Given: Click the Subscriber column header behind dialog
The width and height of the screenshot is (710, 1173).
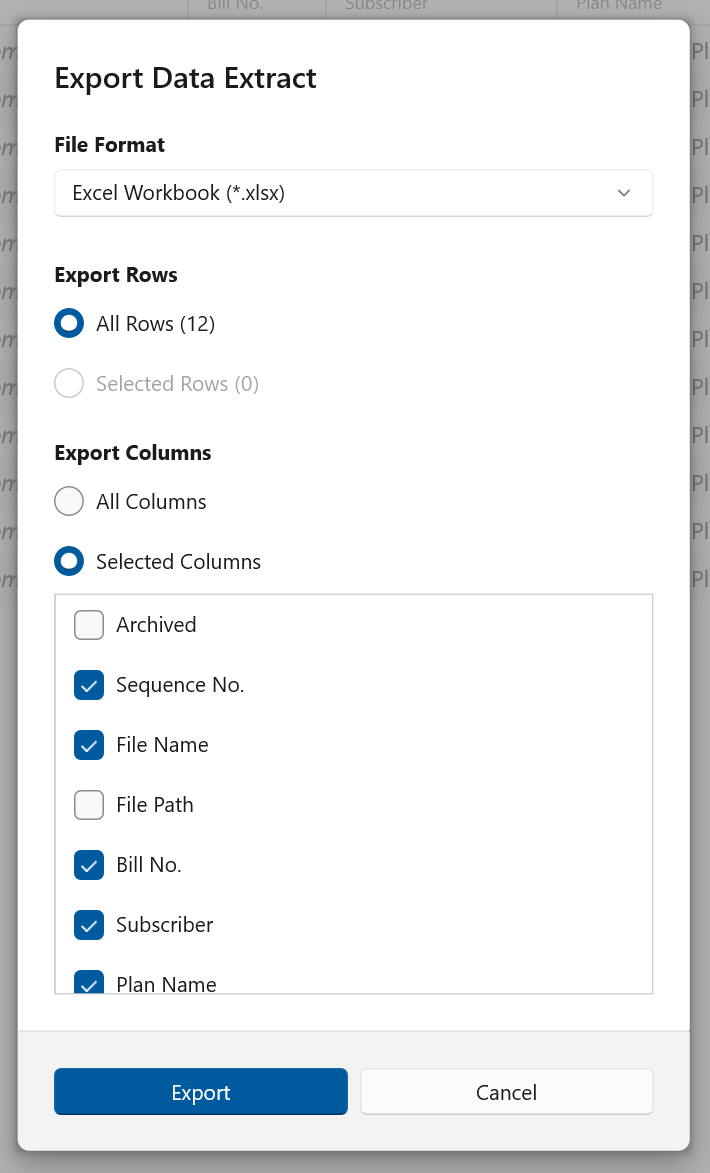Looking at the screenshot, I should point(386,6).
